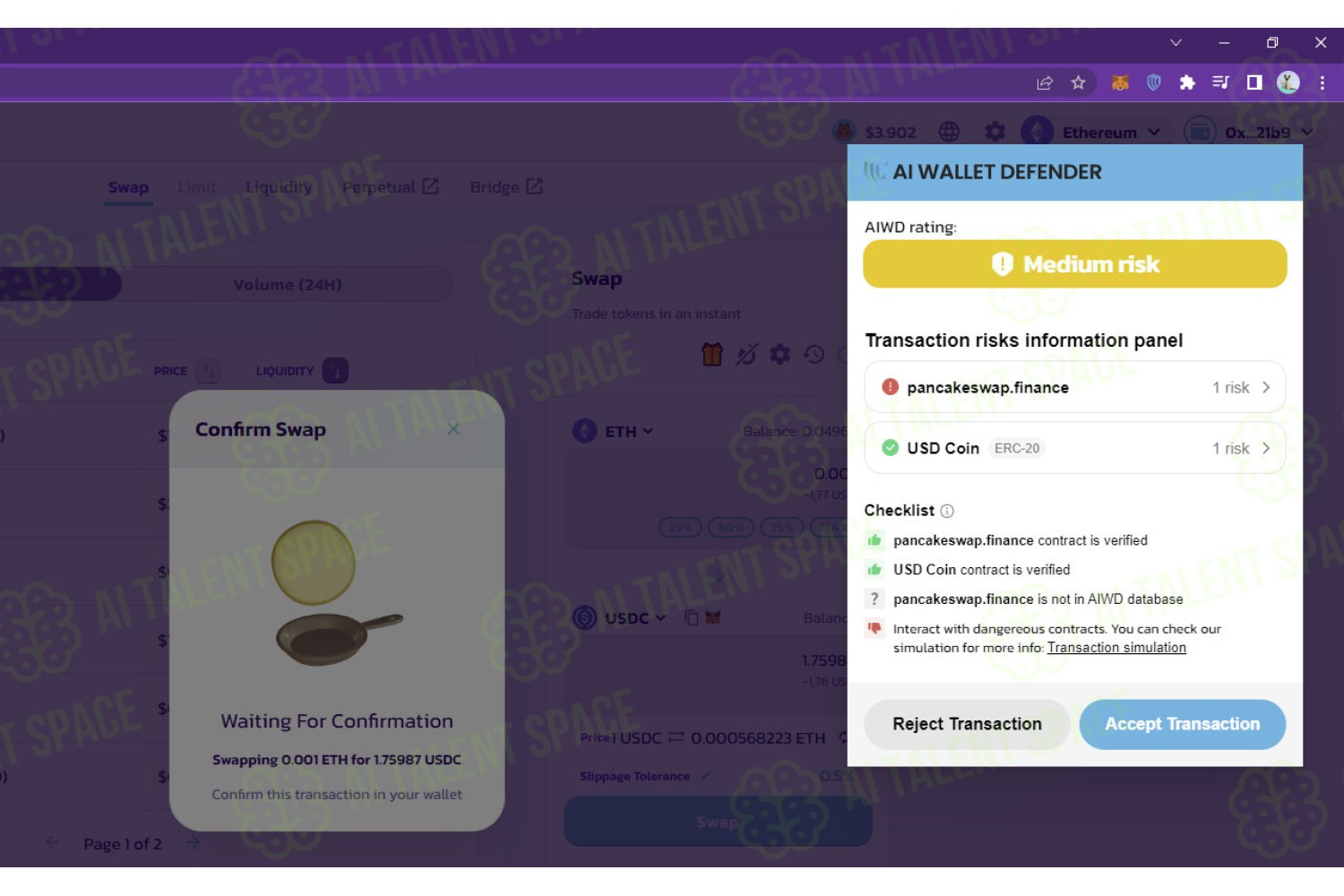Click the Swap button in swap panel
The image size is (1344, 896).
click(718, 822)
